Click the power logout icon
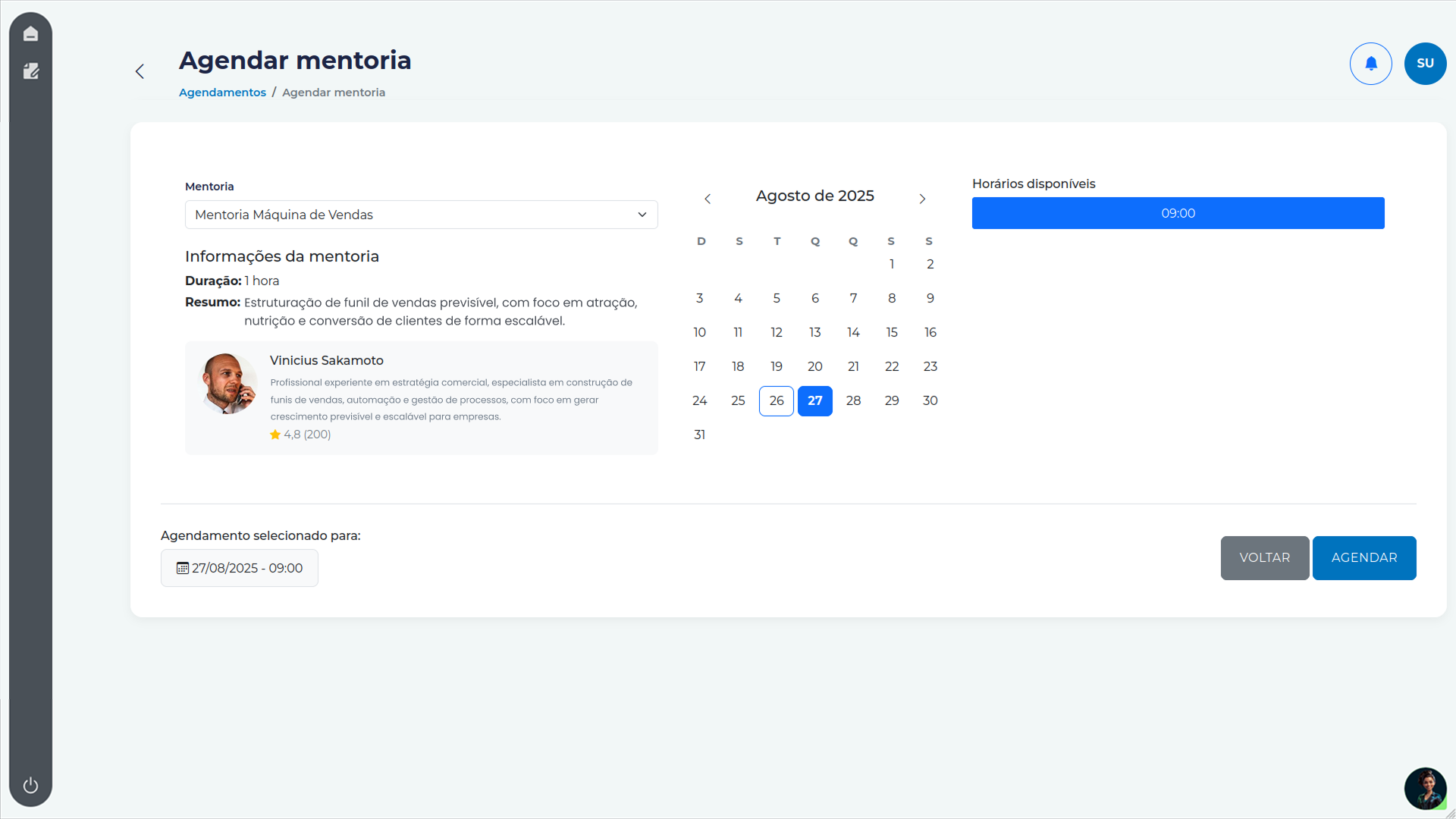The image size is (1456, 819). [30, 785]
